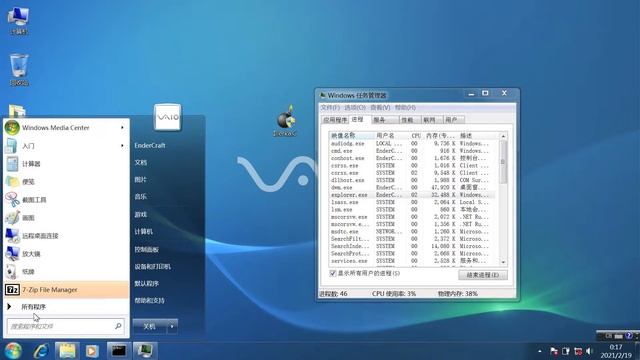The height and width of the screenshot is (360, 640).
Task: Open 文档 documents link in Start menu
Action: 140,162
